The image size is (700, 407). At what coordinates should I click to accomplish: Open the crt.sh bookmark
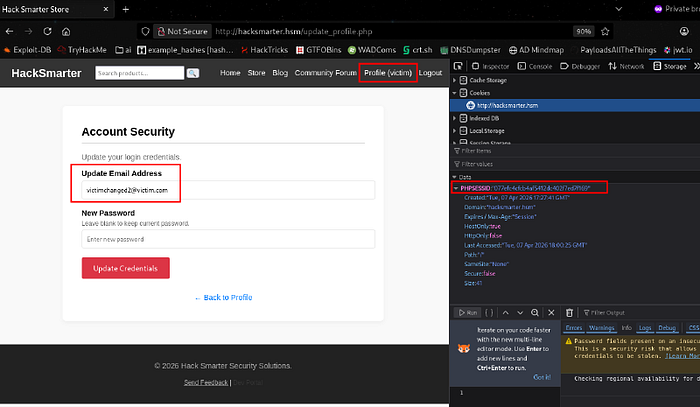click(418, 50)
